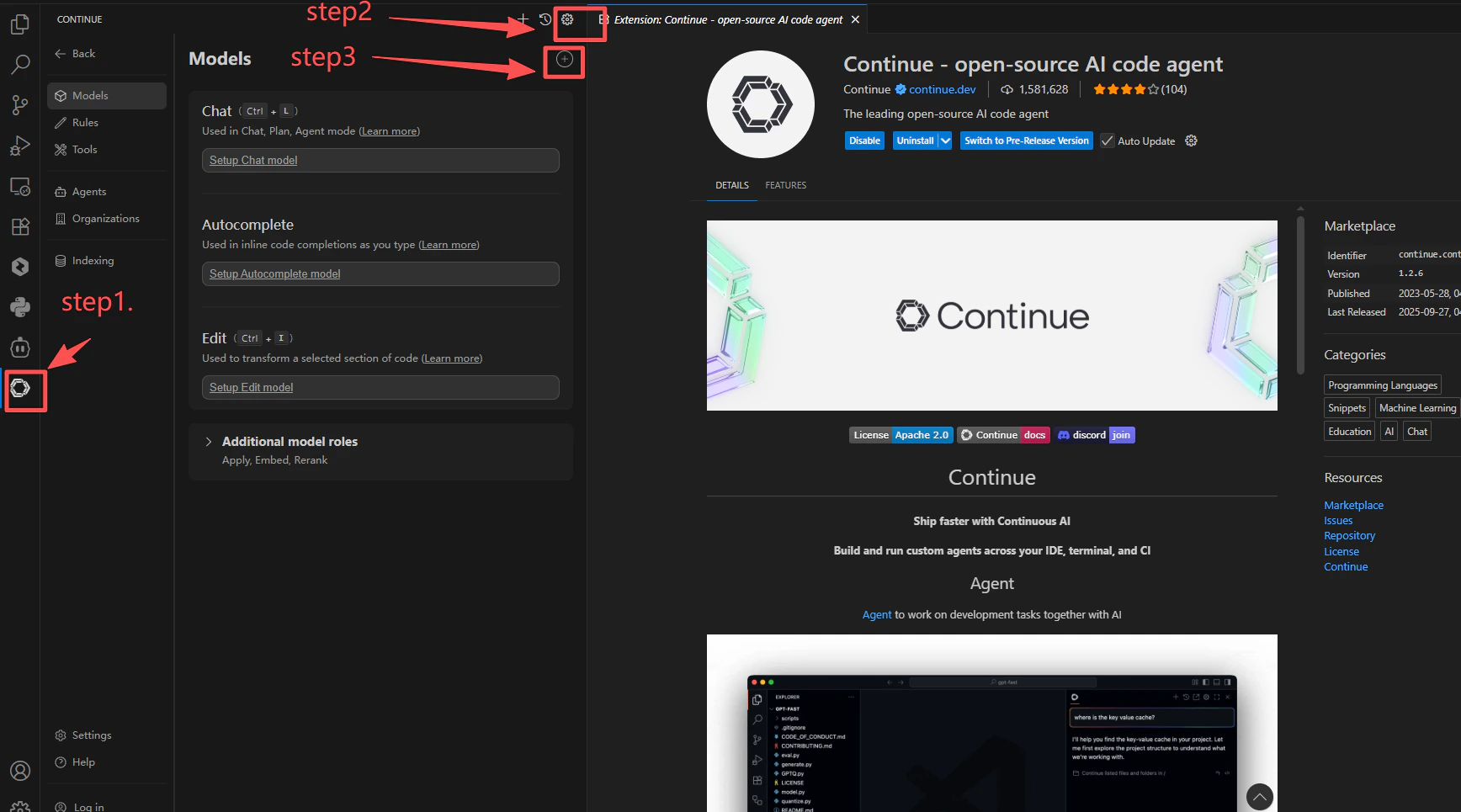Image resolution: width=1461 pixels, height=812 pixels.
Task: Open Help in Continue sidebar
Action: pyautogui.click(x=107, y=762)
